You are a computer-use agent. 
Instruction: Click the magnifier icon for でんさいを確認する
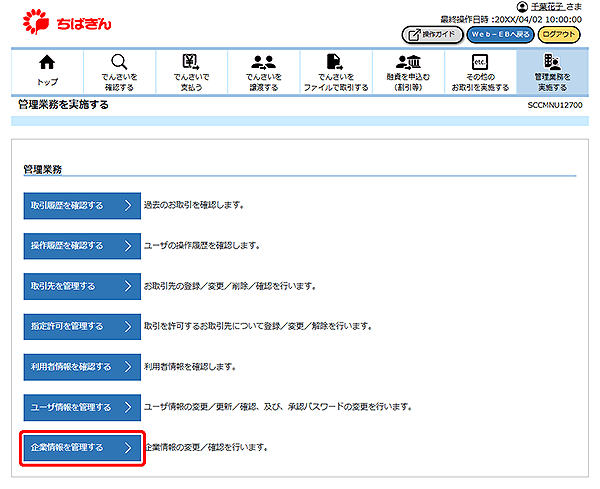tap(119, 62)
